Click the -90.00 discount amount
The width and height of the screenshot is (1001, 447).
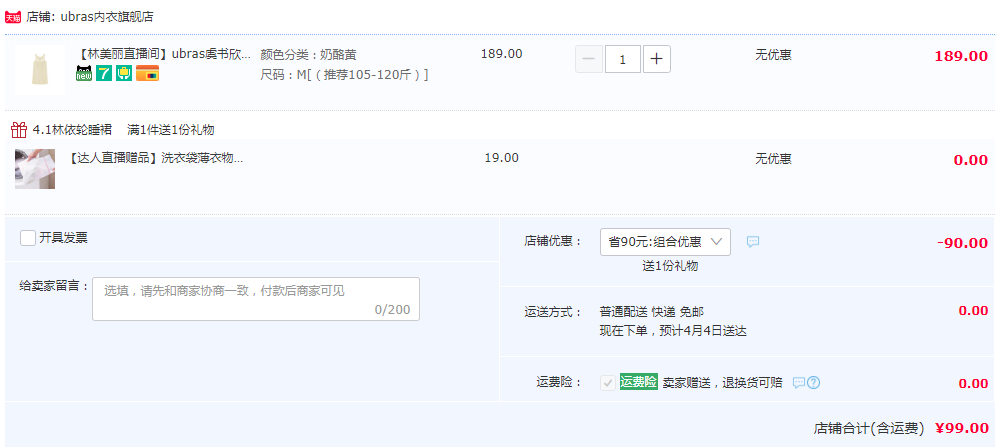(963, 243)
